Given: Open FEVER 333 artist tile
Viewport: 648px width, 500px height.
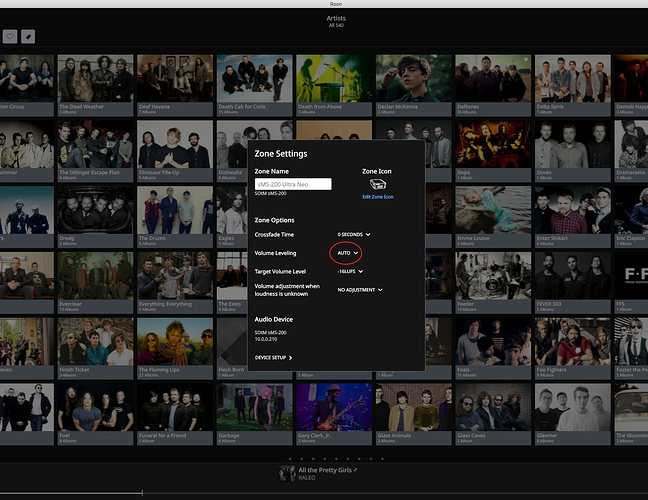Looking at the screenshot, I should click(x=573, y=282).
